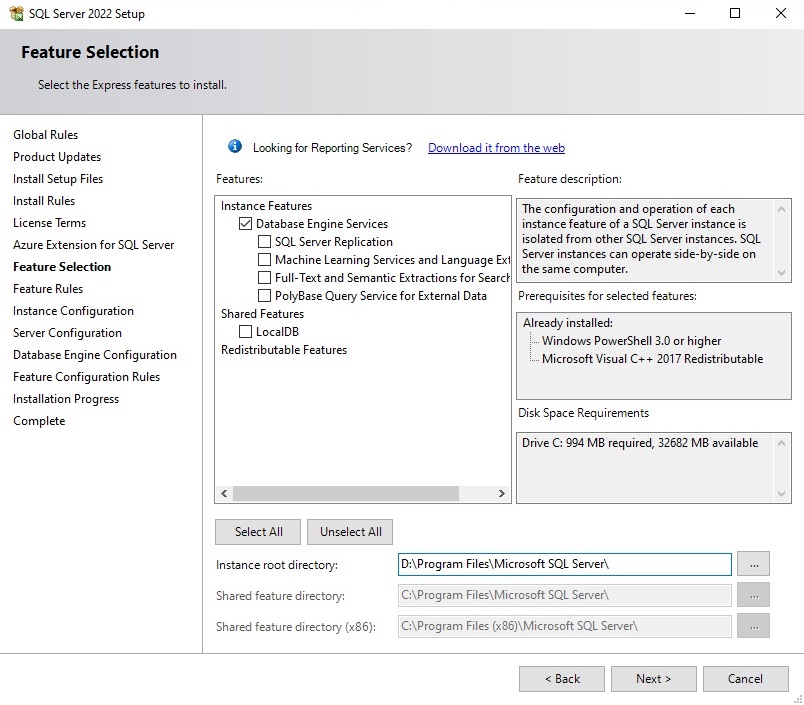Enable PolyBase Query Service checkbox
Screen dimensions: 804x705
click(x=264, y=296)
